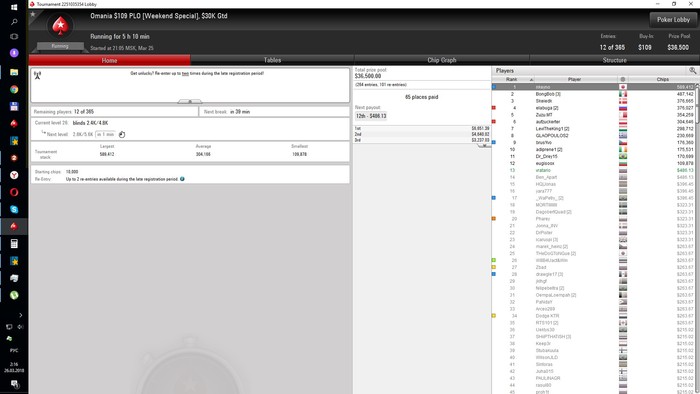700x394 pixels.
Task: Click the blind level clock icon
Action: [122, 134]
